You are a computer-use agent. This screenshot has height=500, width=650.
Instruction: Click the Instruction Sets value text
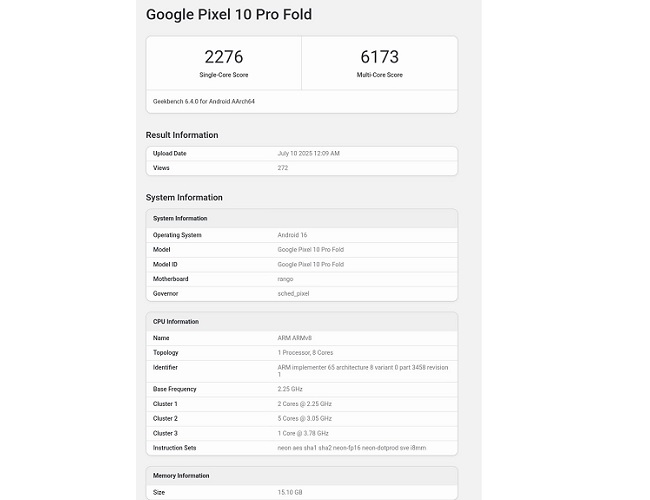coord(352,448)
